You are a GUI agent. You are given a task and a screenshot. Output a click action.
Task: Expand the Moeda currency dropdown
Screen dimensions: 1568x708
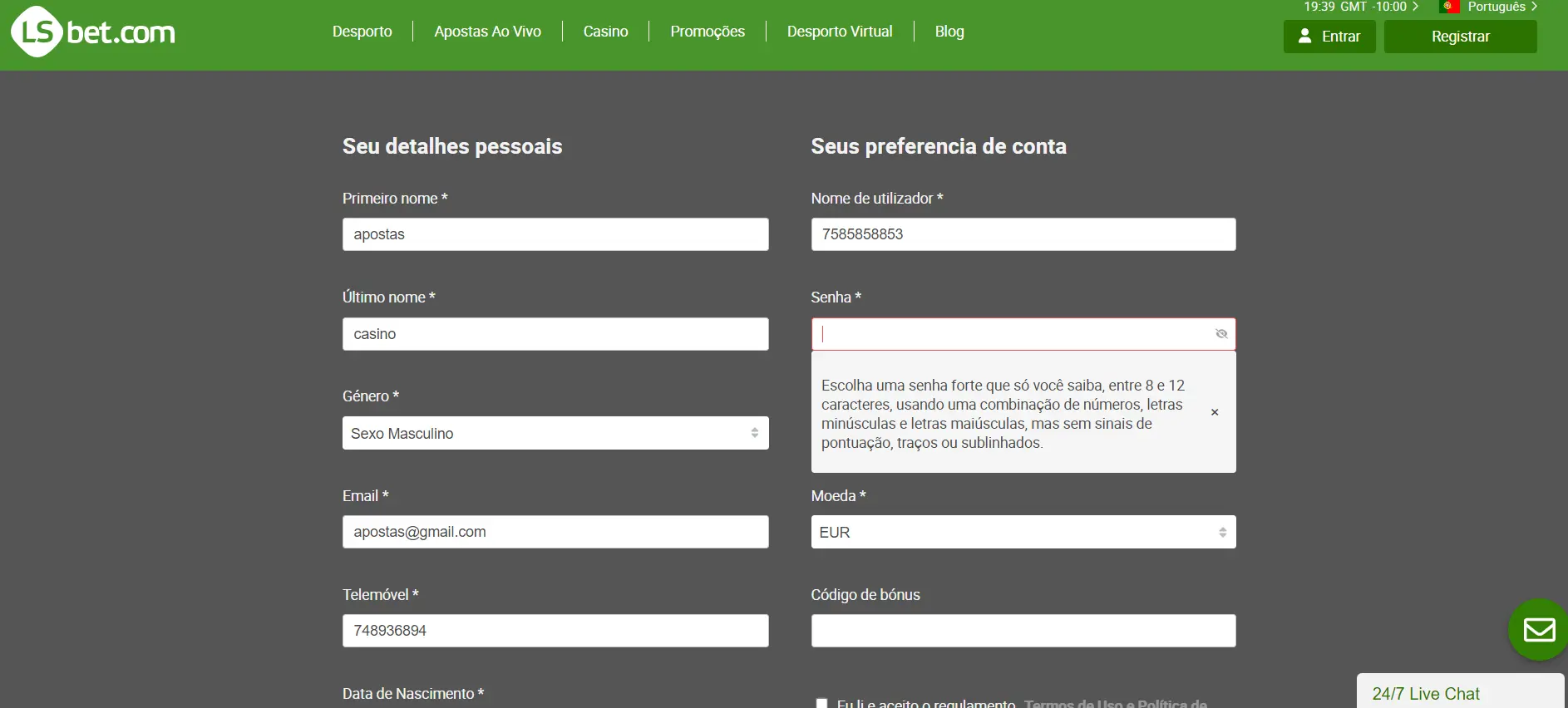tap(1023, 532)
